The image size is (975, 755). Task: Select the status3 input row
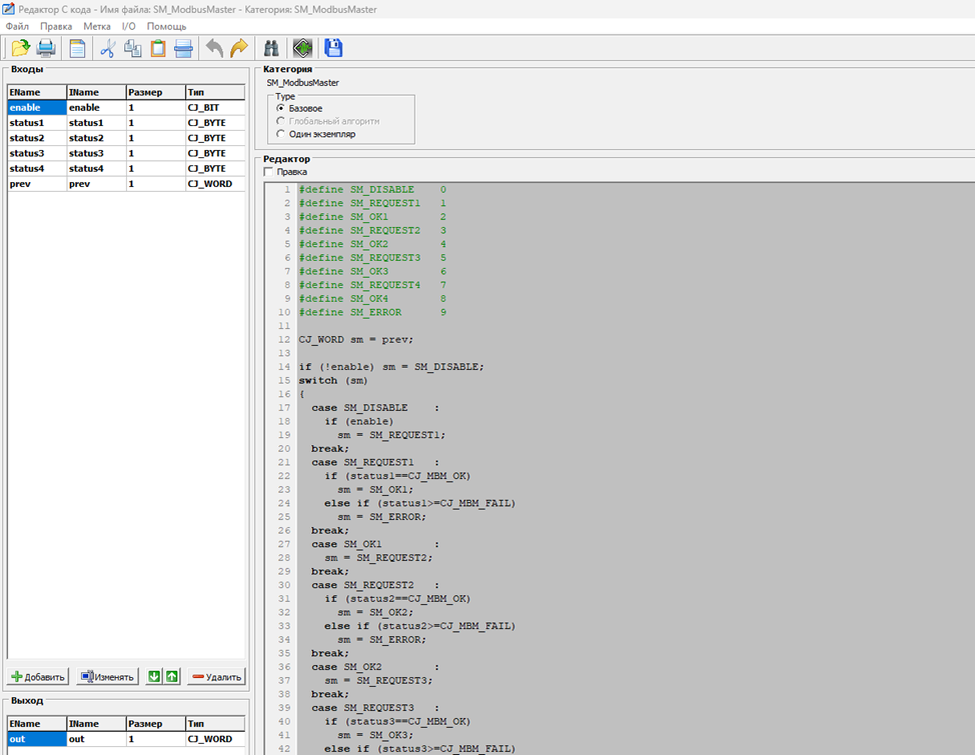[x=126, y=153]
